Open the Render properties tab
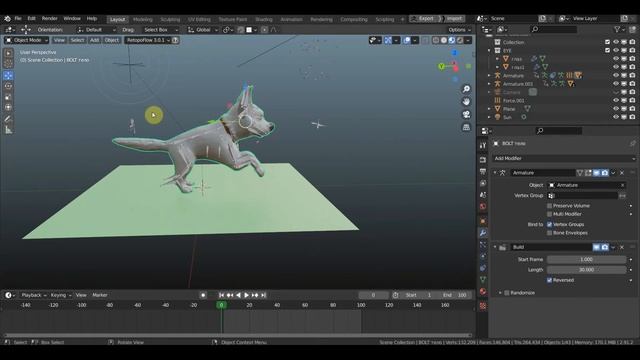Viewport: 640px width, 360px height. click(483, 160)
